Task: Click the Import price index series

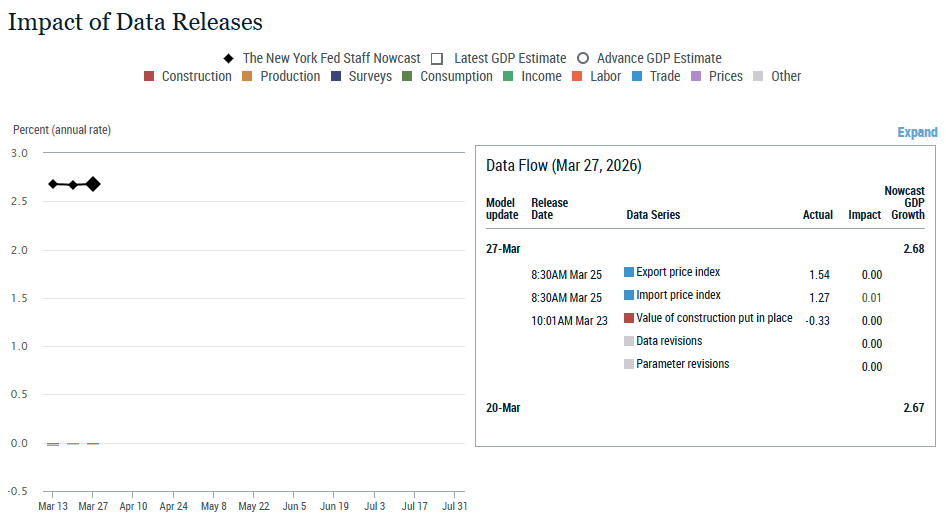Action: coord(677,295)
